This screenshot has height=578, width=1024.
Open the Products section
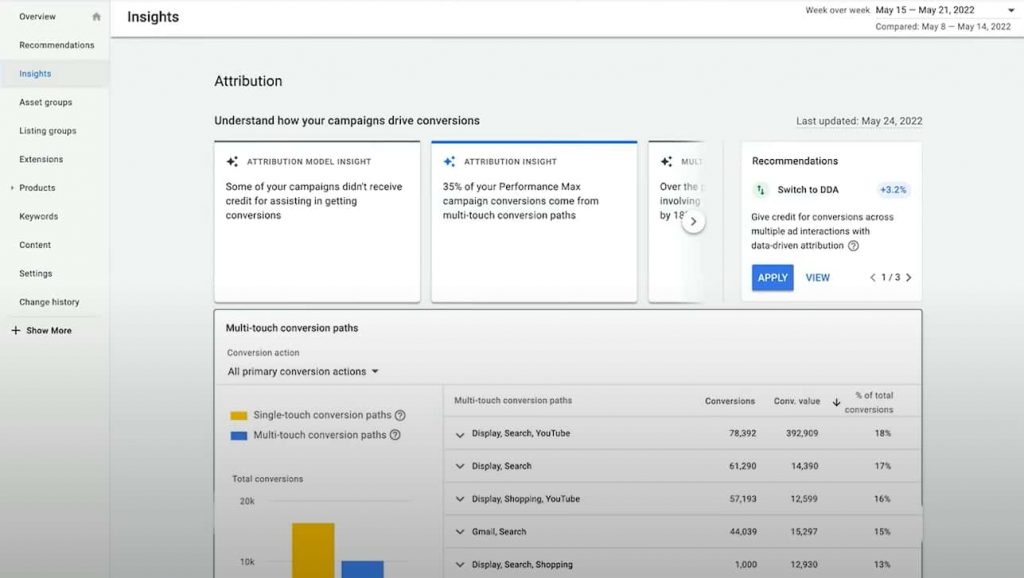pyautogui.click(x=37, y=188)
